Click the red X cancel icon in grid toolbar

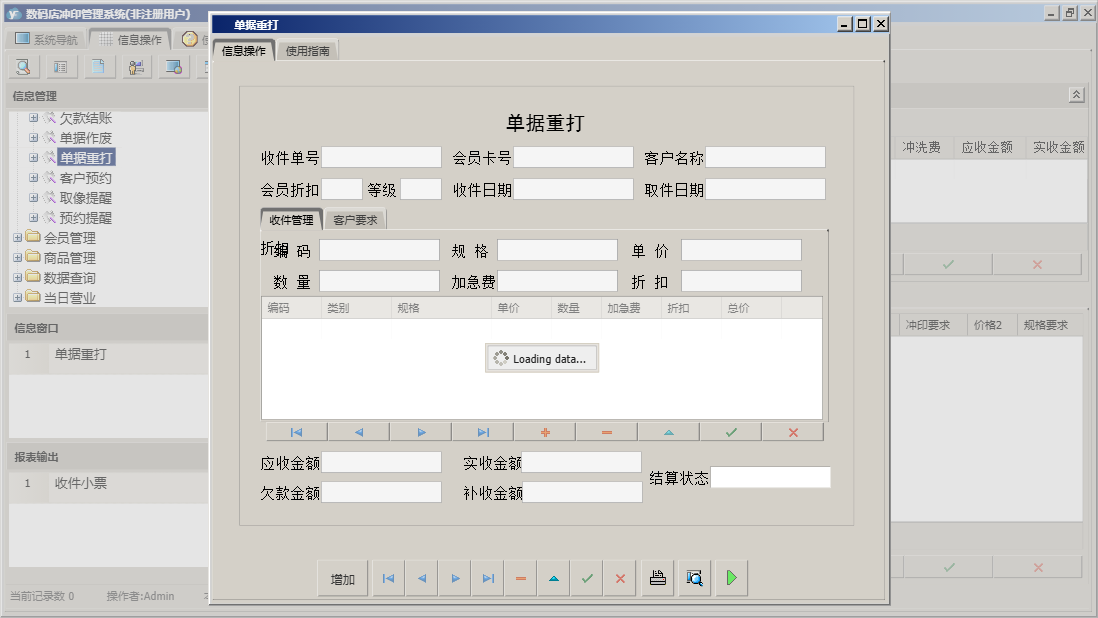791,431
